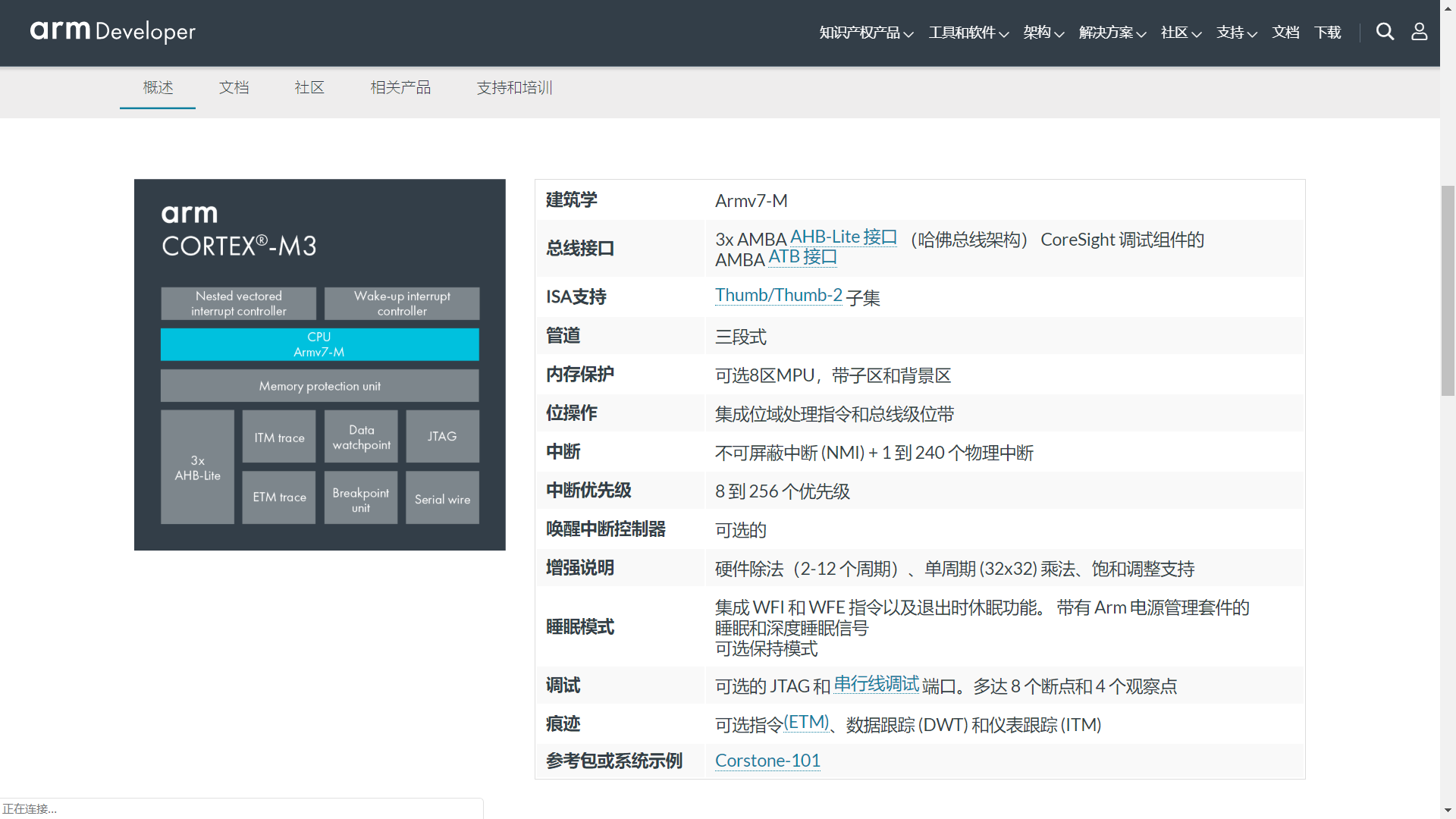Click the Cortex-M3 block diagram image
1456x819 pixels.
pos(320,365)
